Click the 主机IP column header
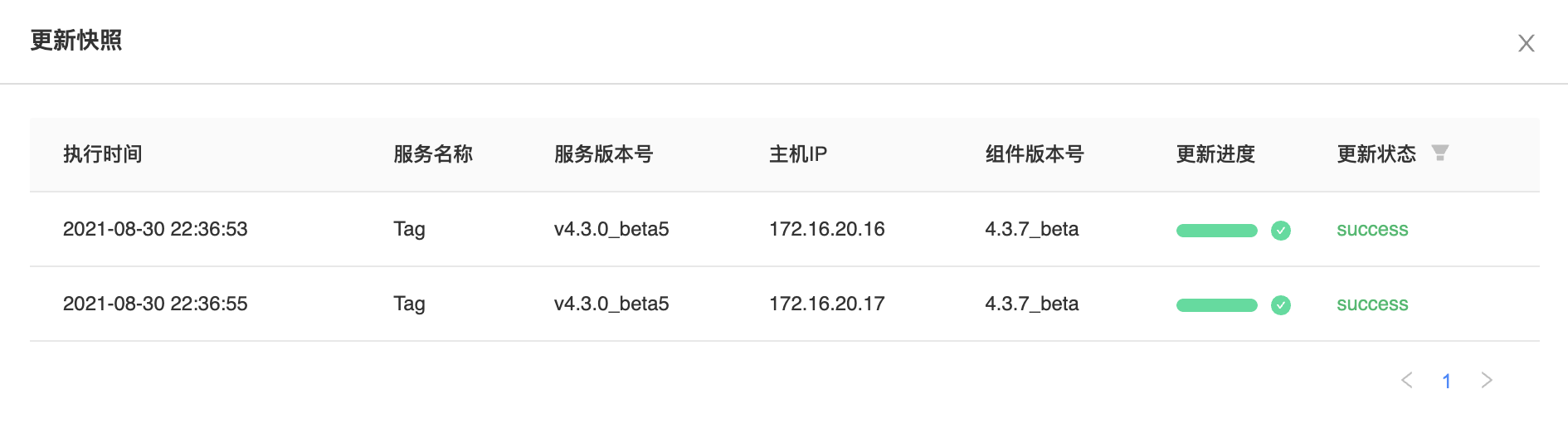 tap(798, 154)
